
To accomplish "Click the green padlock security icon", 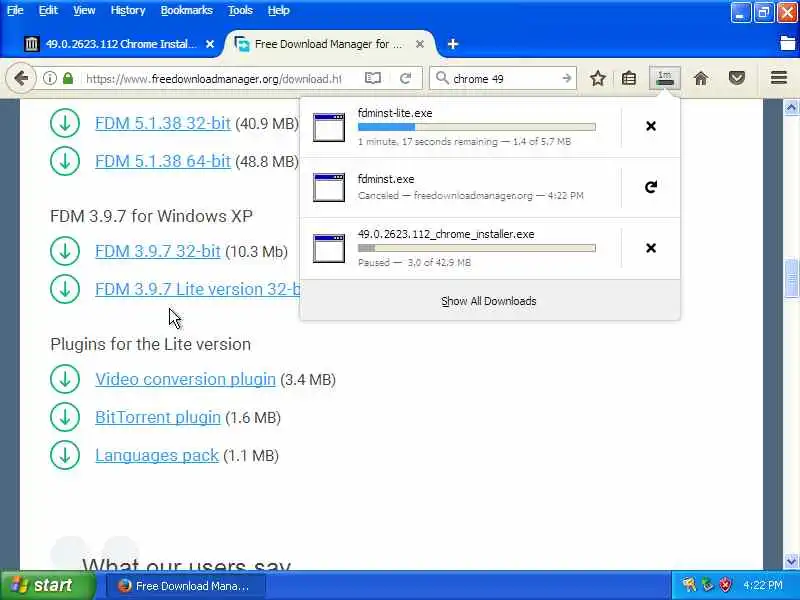I will [68, 79].
